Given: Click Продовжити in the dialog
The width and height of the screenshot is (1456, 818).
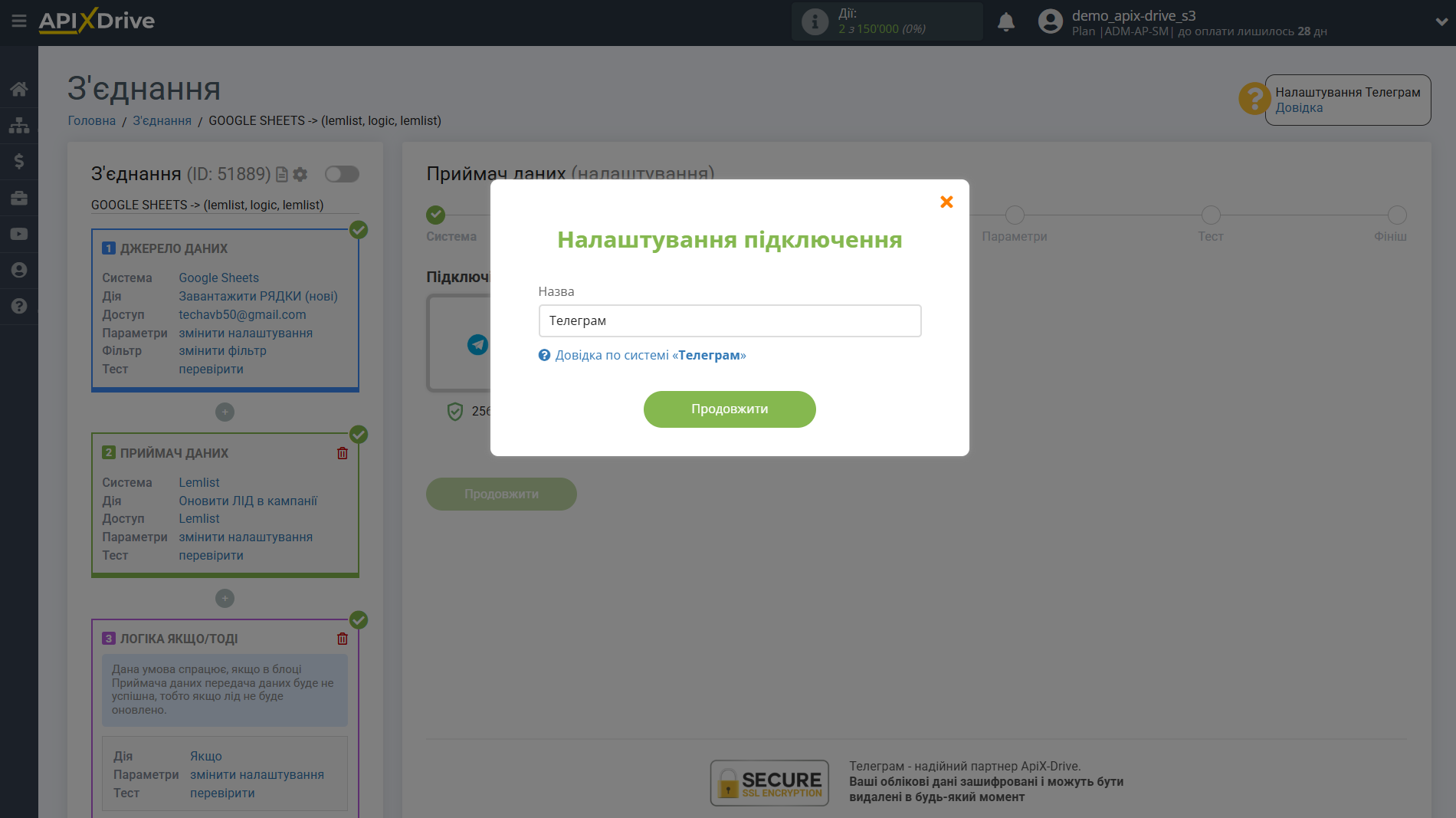Looking at the screenshot, I should [730, 409].
